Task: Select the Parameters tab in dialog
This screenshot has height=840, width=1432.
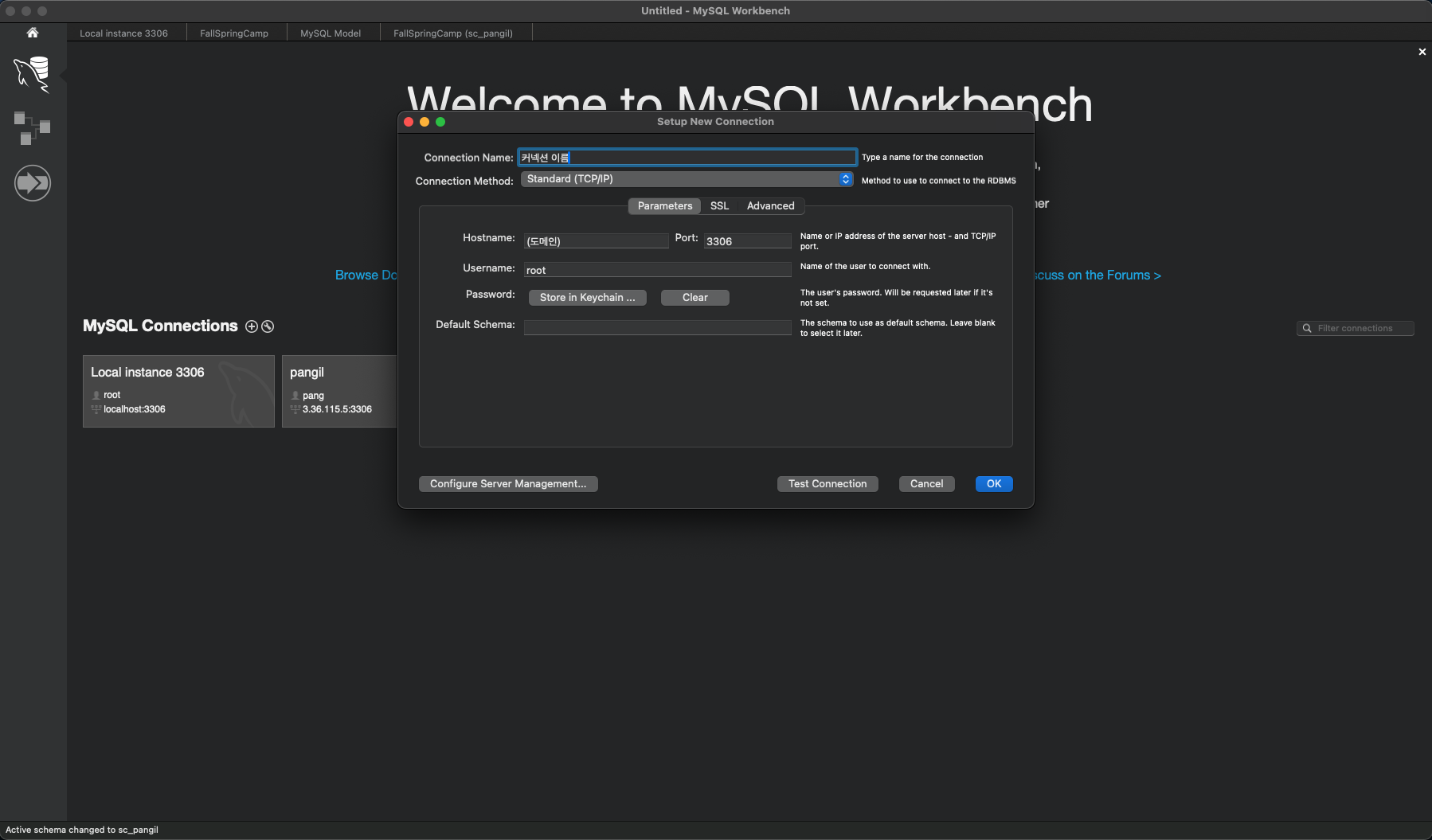Action: click(665, 206)
